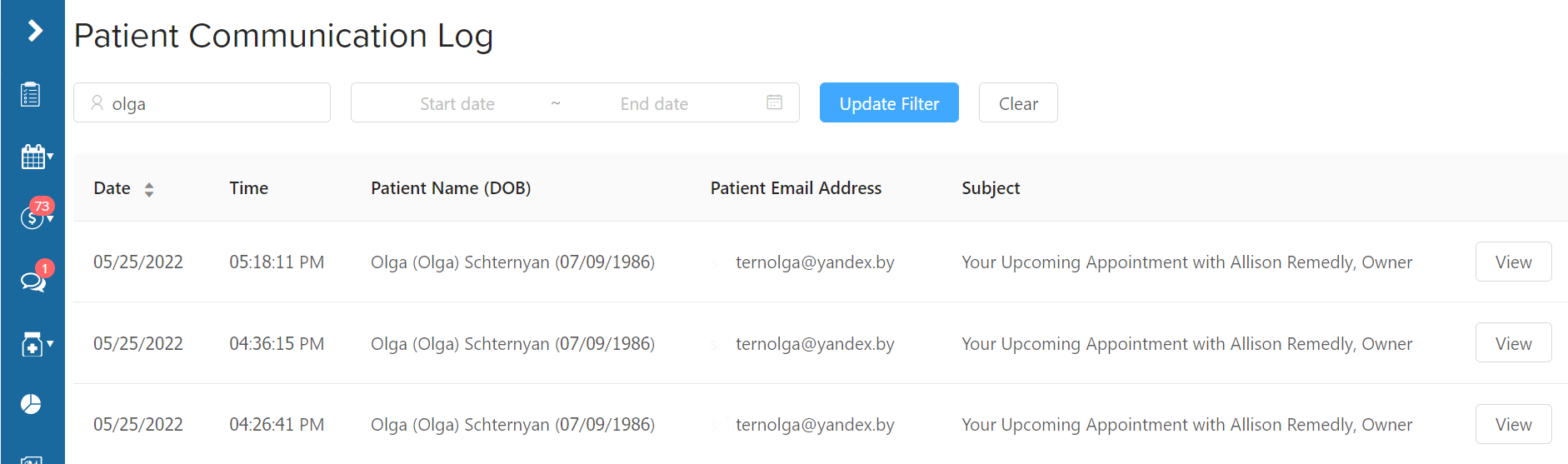This screenshot has width=1568, height=464.
Task: Open the clipboard checklist sidebar icon
Action: (x=31, y=94)
